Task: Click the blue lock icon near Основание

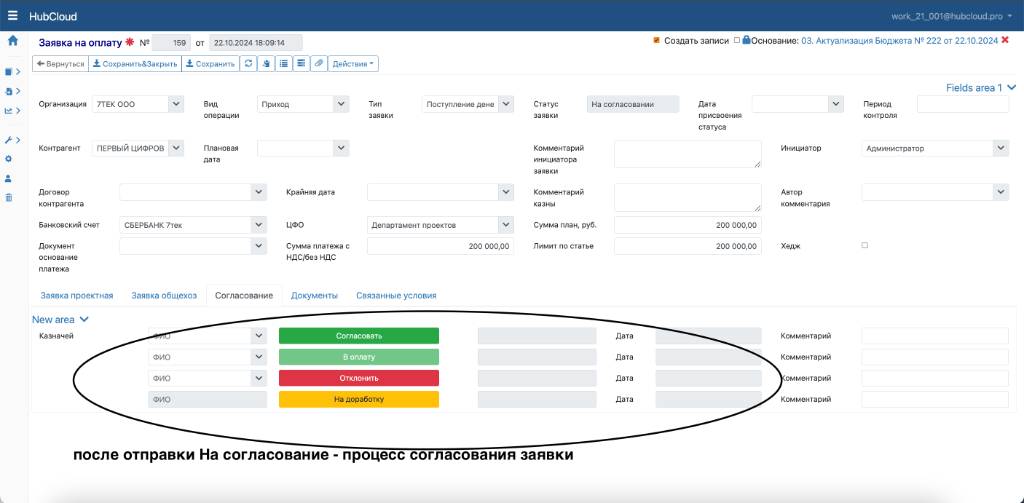Action: click(746, 40)
